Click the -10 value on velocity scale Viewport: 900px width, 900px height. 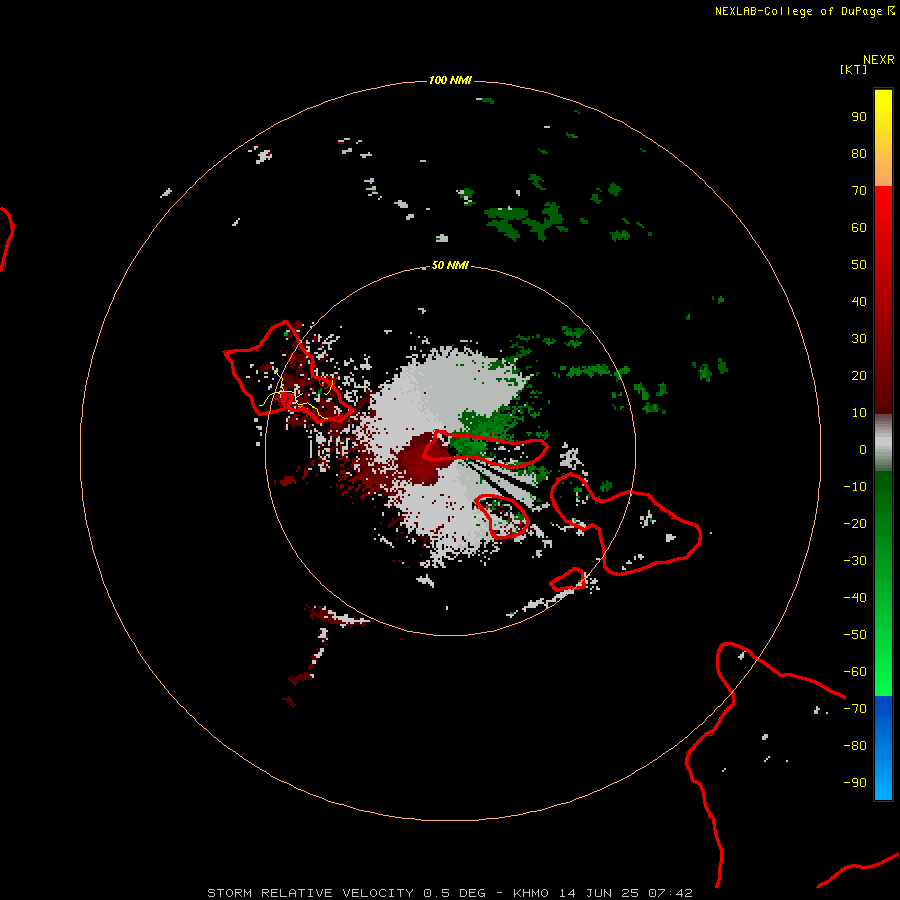tap(855, 487)
